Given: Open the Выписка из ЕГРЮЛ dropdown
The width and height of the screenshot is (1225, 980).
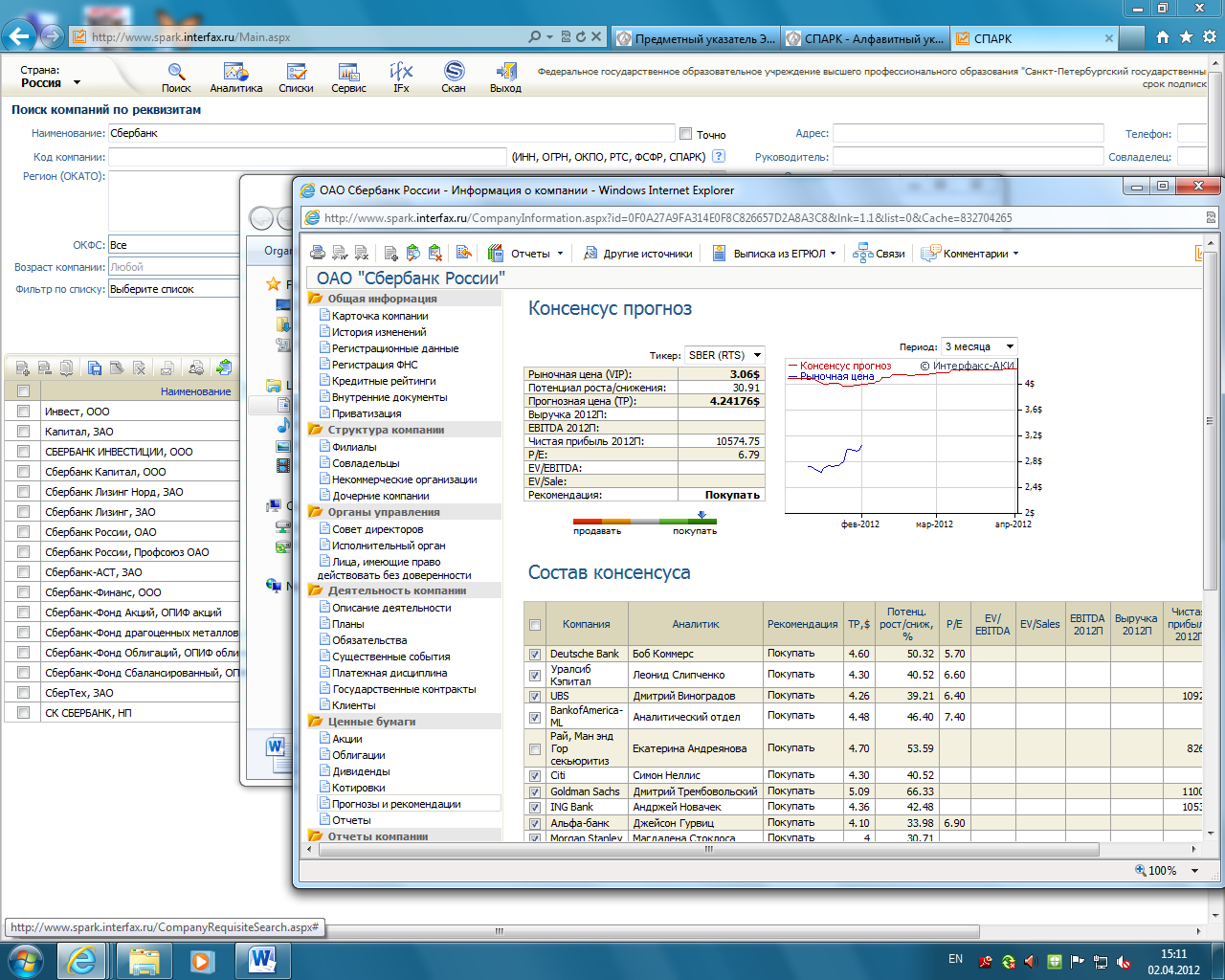Looking at the screenshot, I should 774,253.
